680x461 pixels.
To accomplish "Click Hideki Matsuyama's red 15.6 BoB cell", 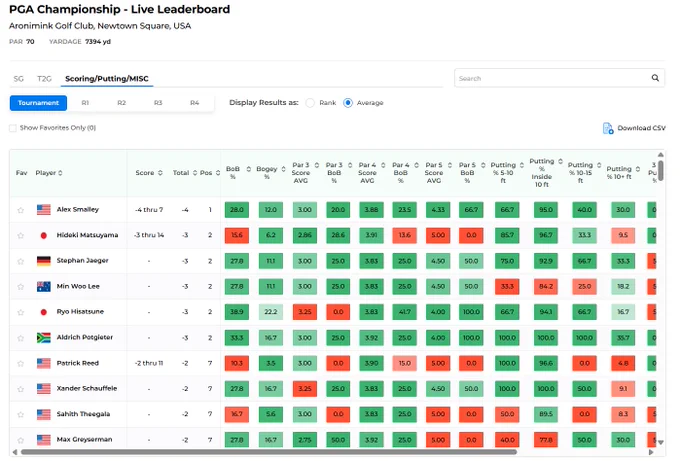I will 237,235.
